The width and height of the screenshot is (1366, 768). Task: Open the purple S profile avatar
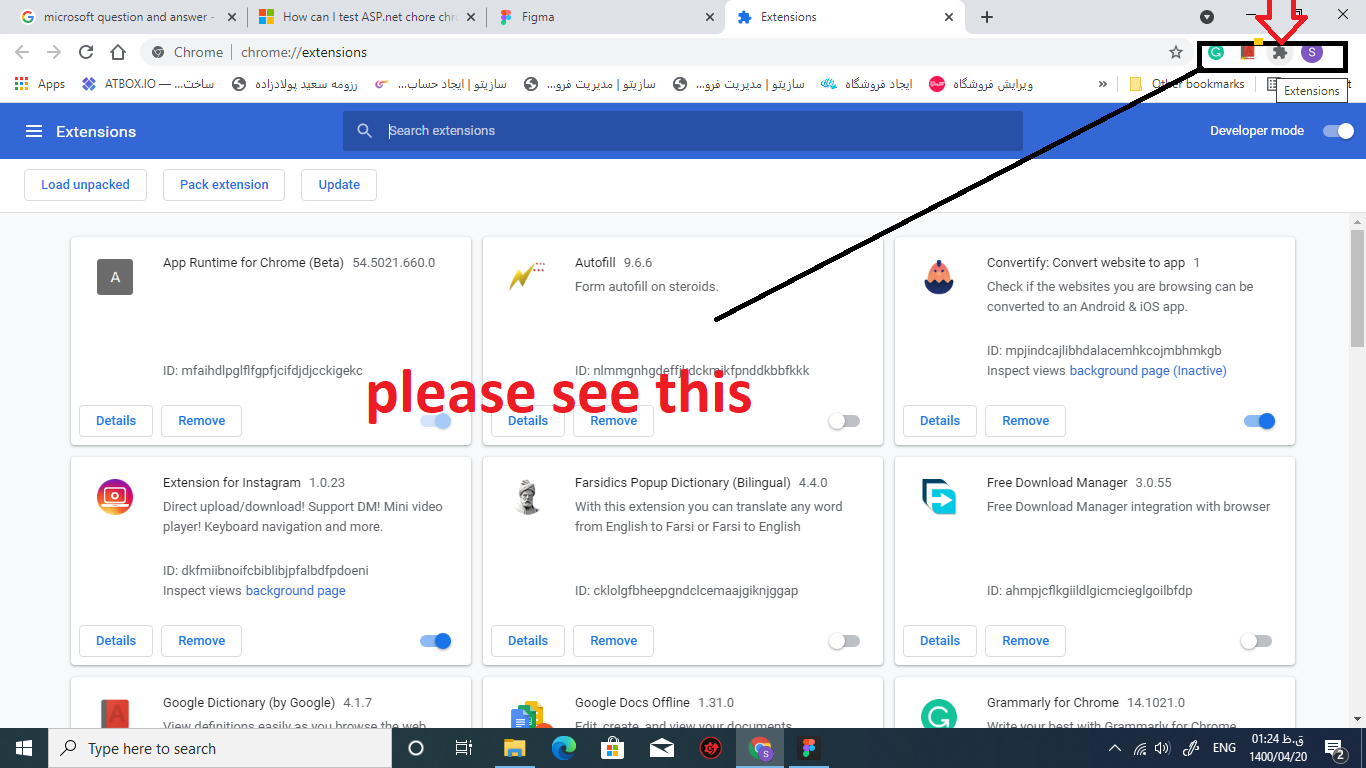[1311, 52]
